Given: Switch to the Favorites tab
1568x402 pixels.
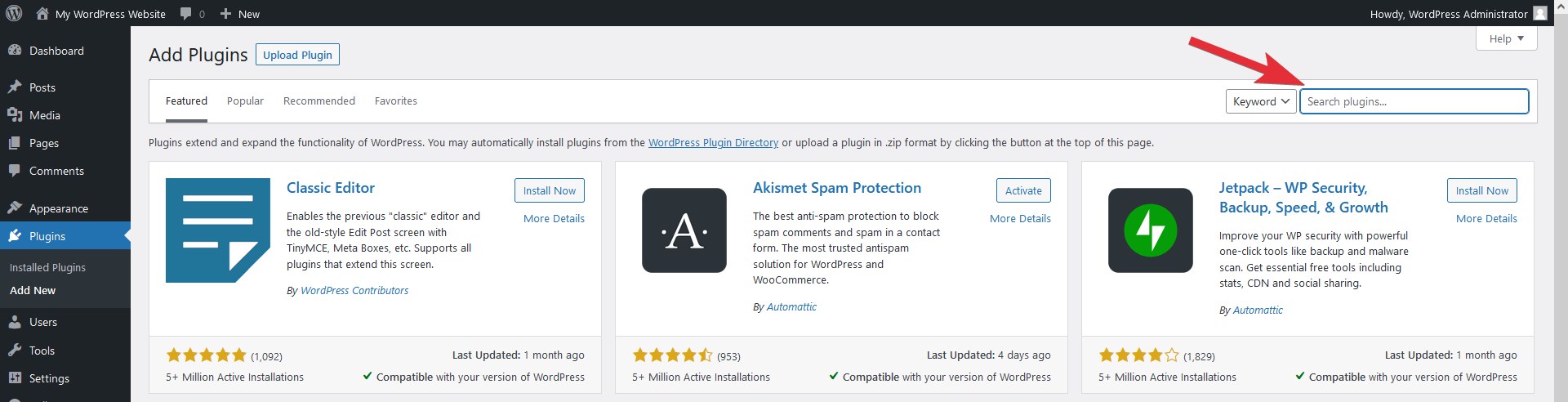Looking at the screenshot, I should tap(396, 101).
